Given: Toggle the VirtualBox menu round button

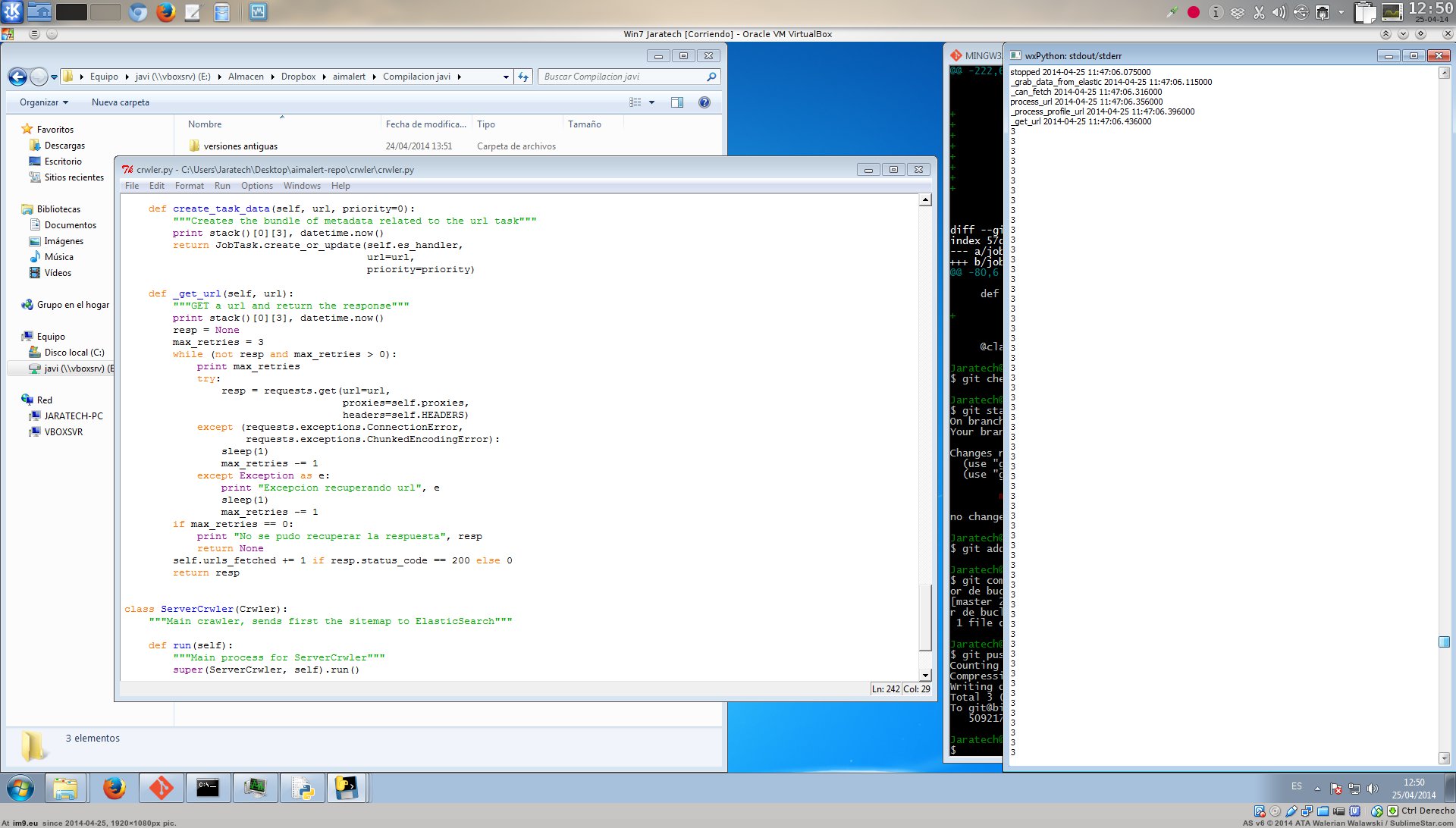Looking at the screenshot, I should 34,34.
